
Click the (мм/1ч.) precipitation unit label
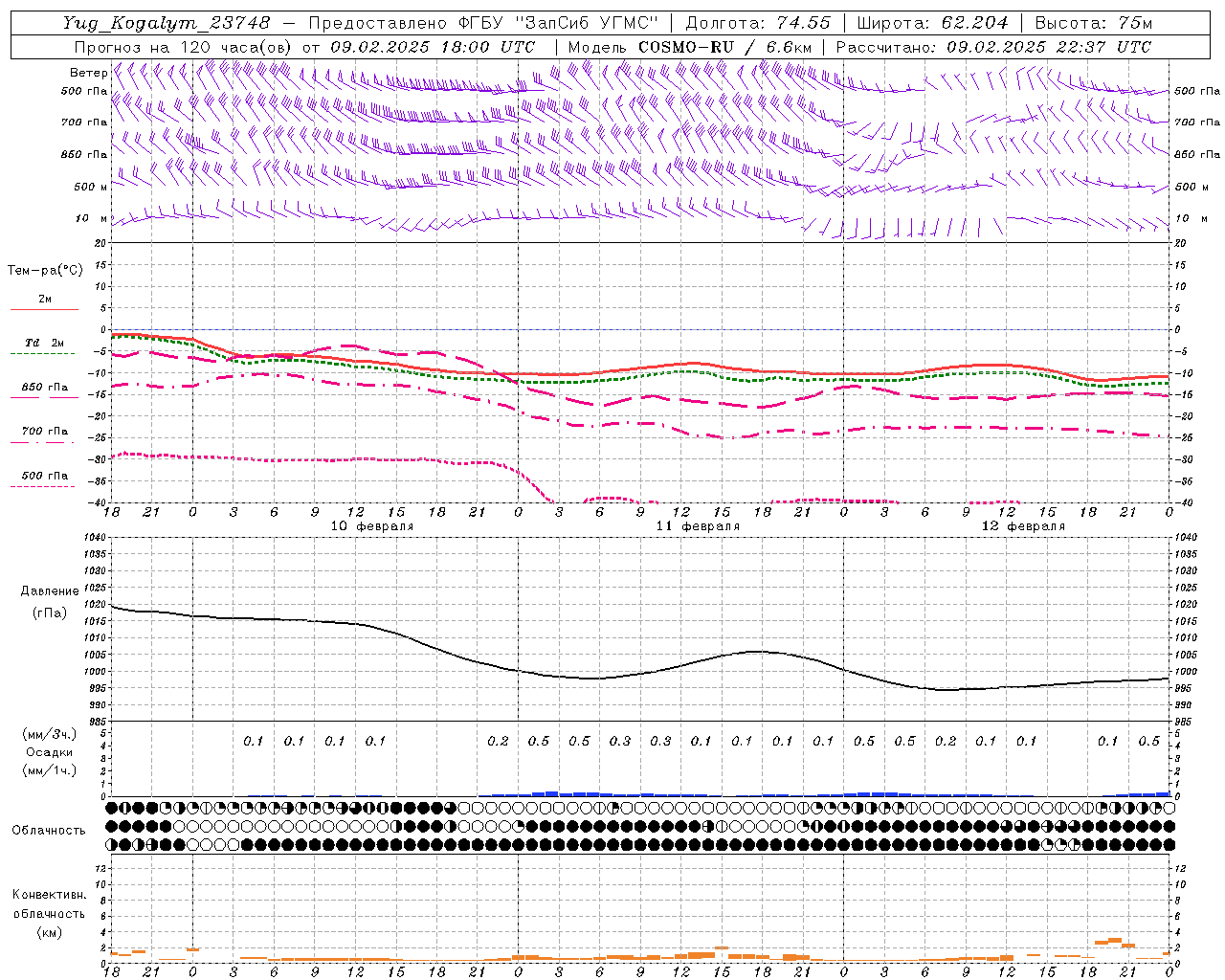(50, 770)
